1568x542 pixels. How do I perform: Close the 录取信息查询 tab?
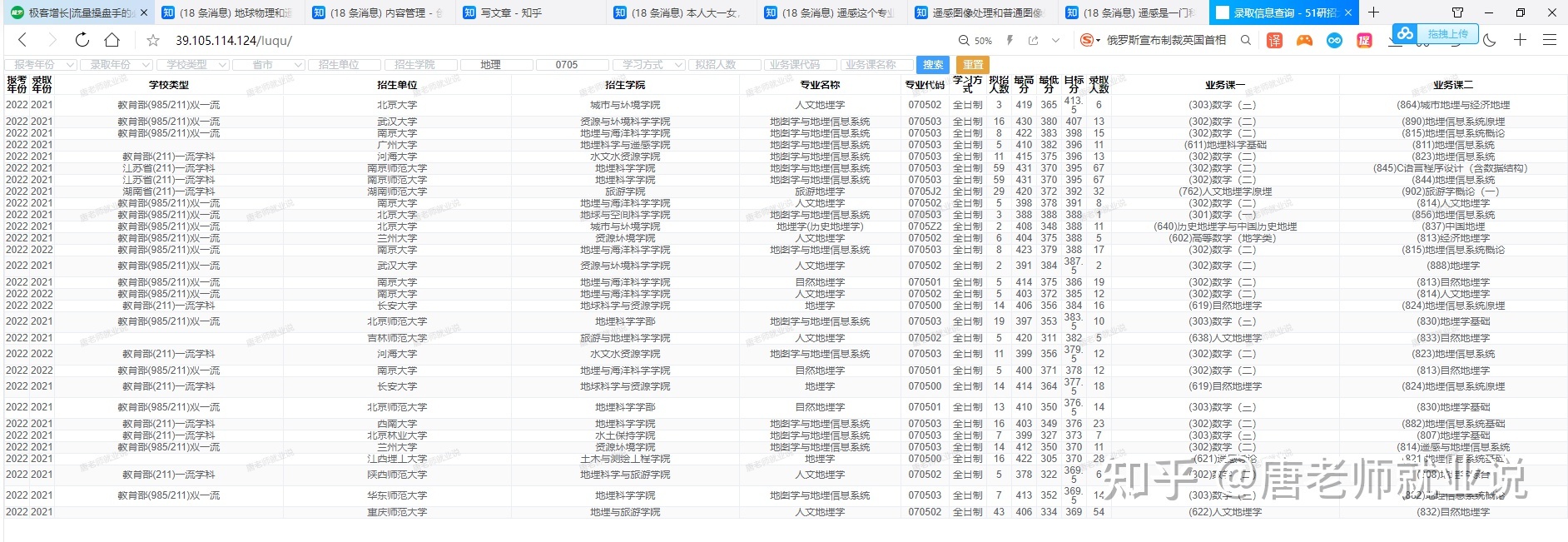tap(1348, 12)
